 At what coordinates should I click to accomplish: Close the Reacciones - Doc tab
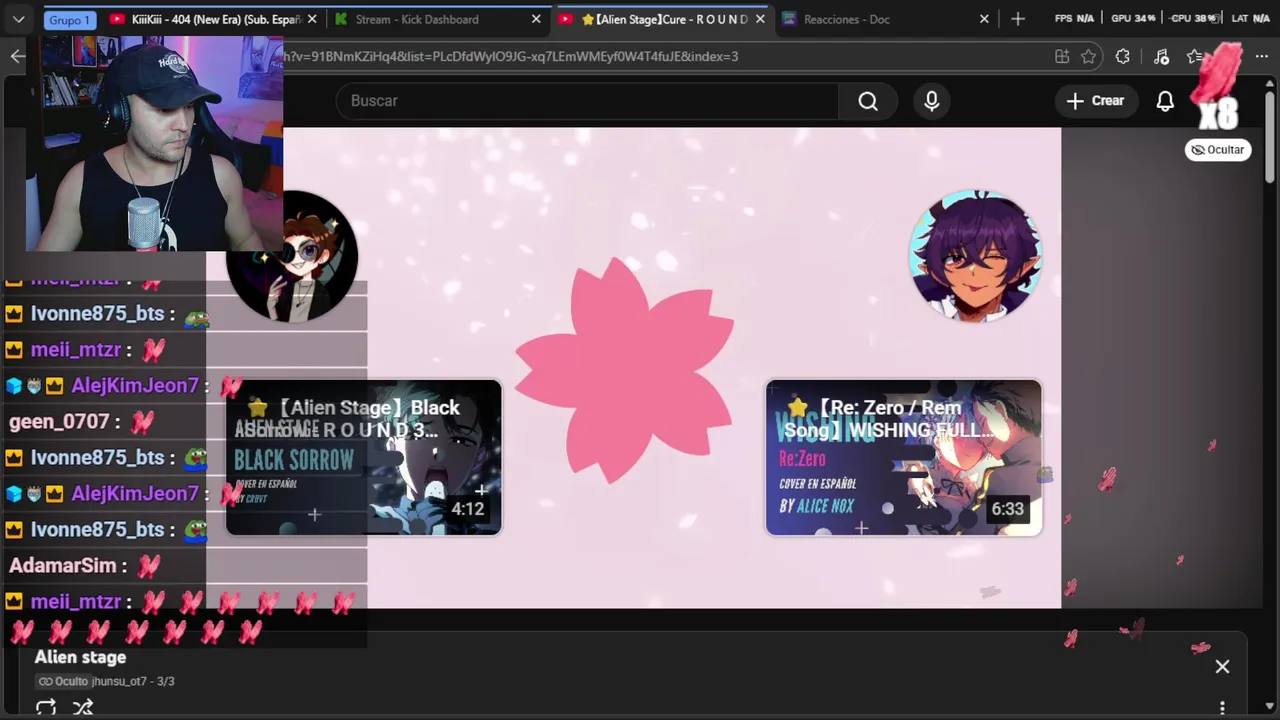(984, 19)
